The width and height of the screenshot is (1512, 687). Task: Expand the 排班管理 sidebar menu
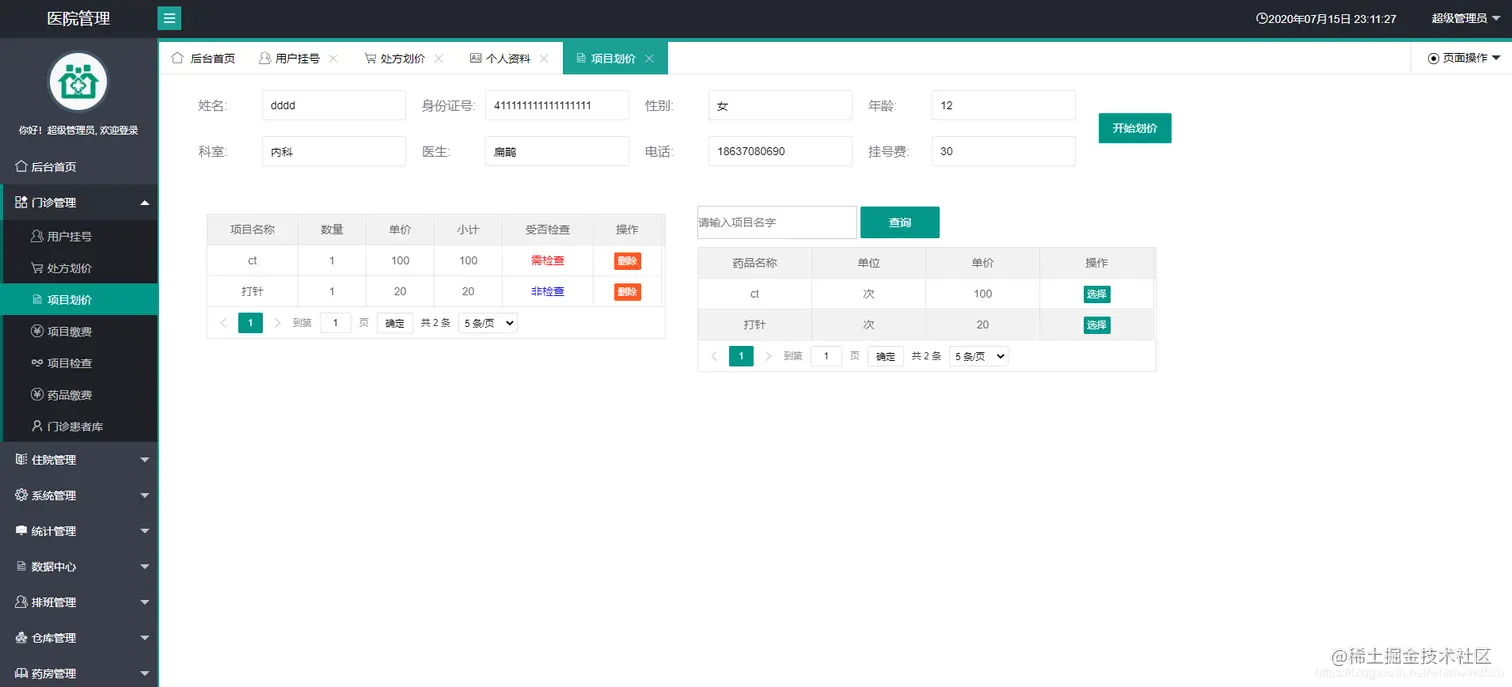click(79, 602)
